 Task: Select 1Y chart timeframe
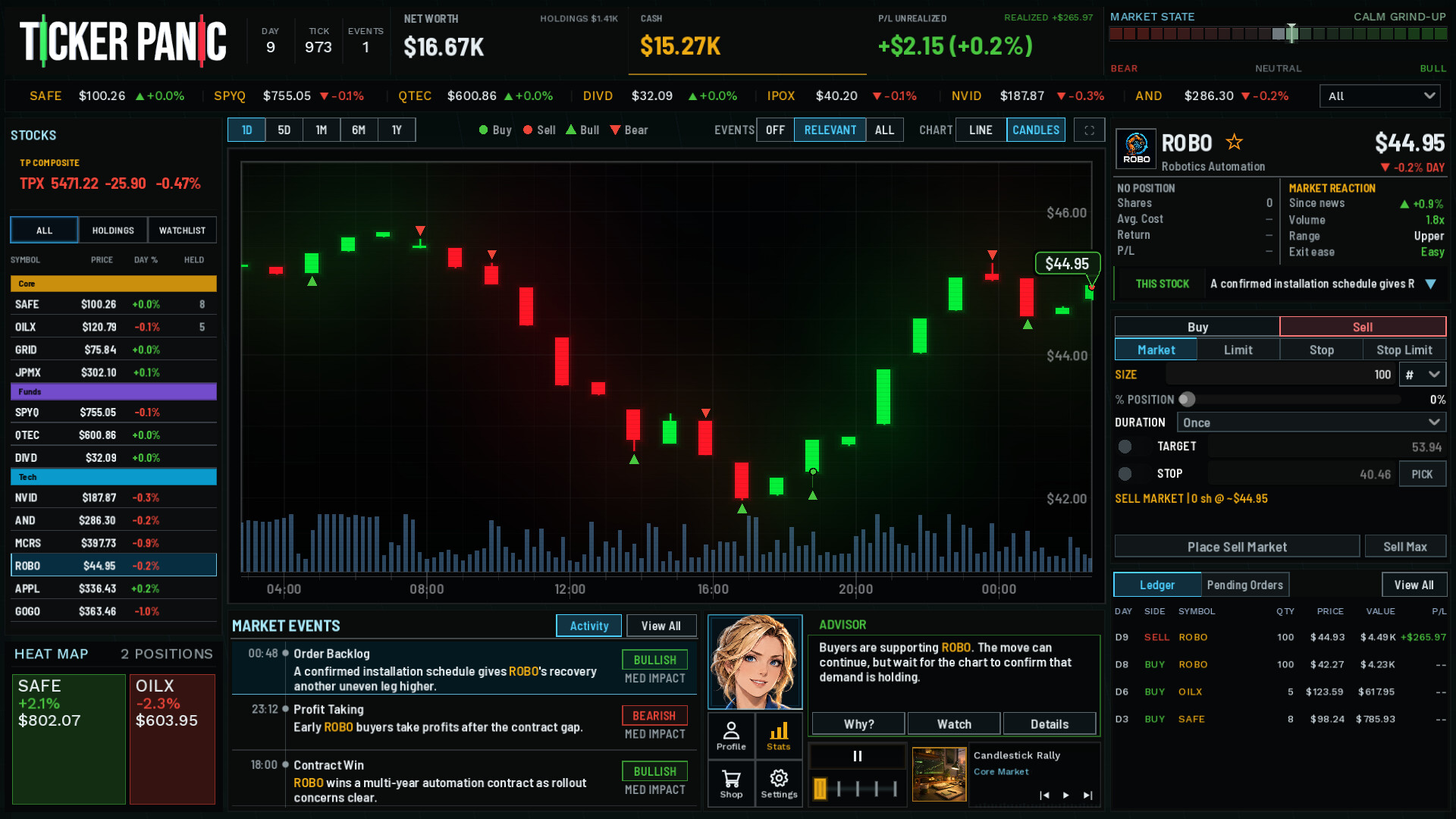point(397,130)
